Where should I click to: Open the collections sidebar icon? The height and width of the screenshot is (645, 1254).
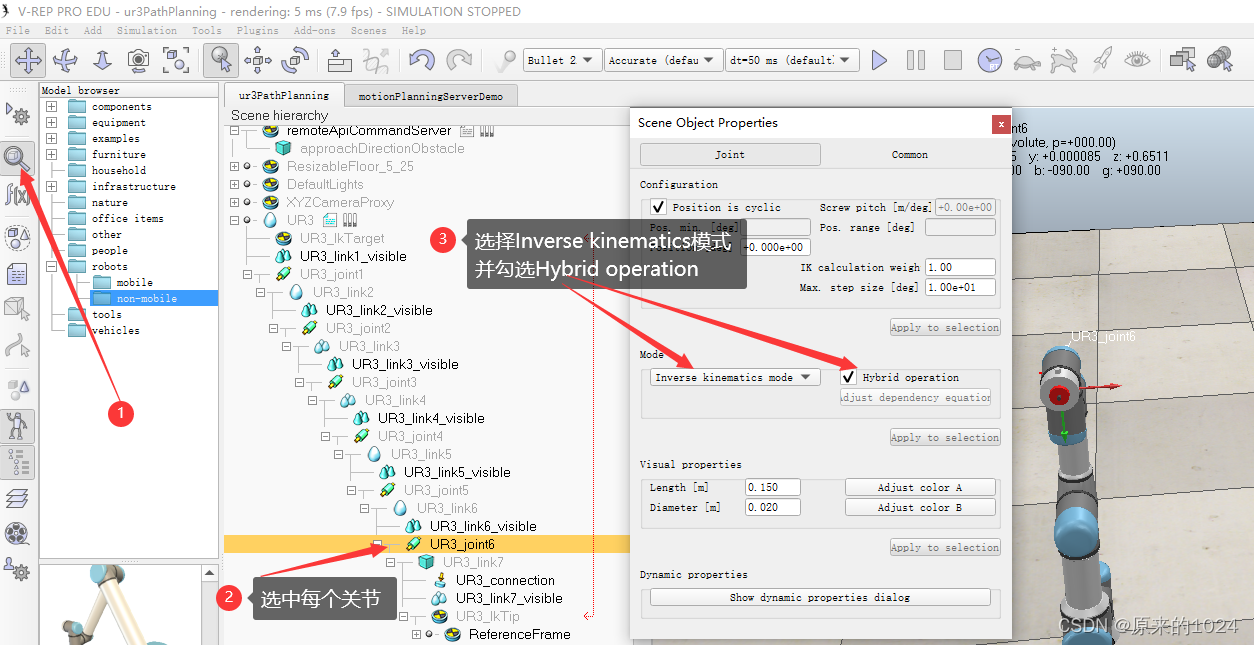[x=18, y=238]
